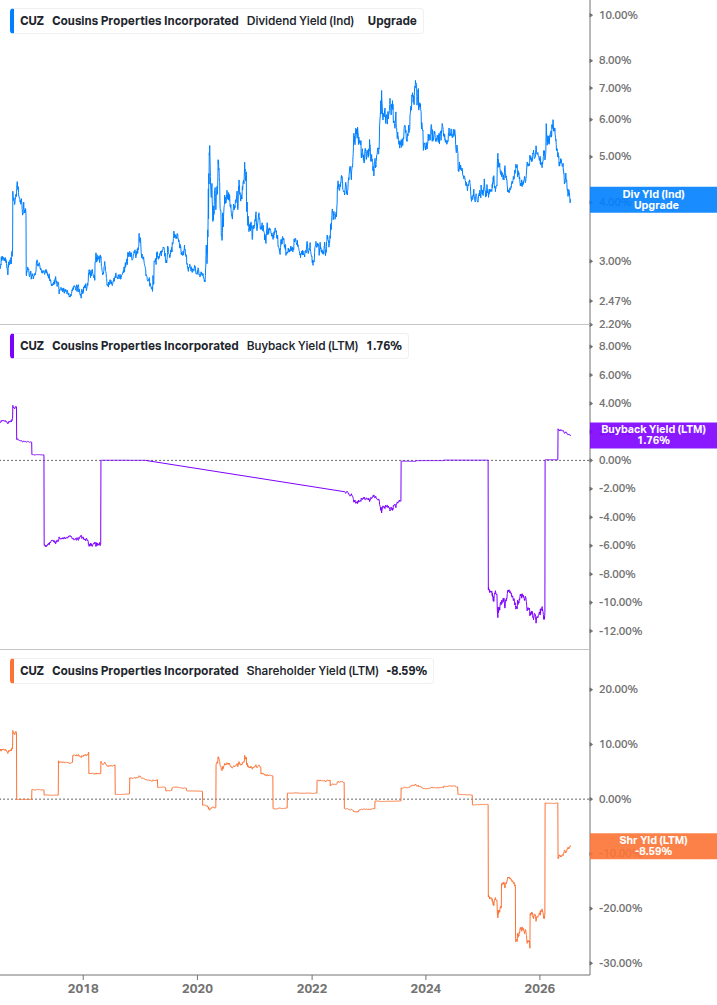
Task: Click the -8.59% value in Shareholder Yield legend
Action: click(406, 671)
